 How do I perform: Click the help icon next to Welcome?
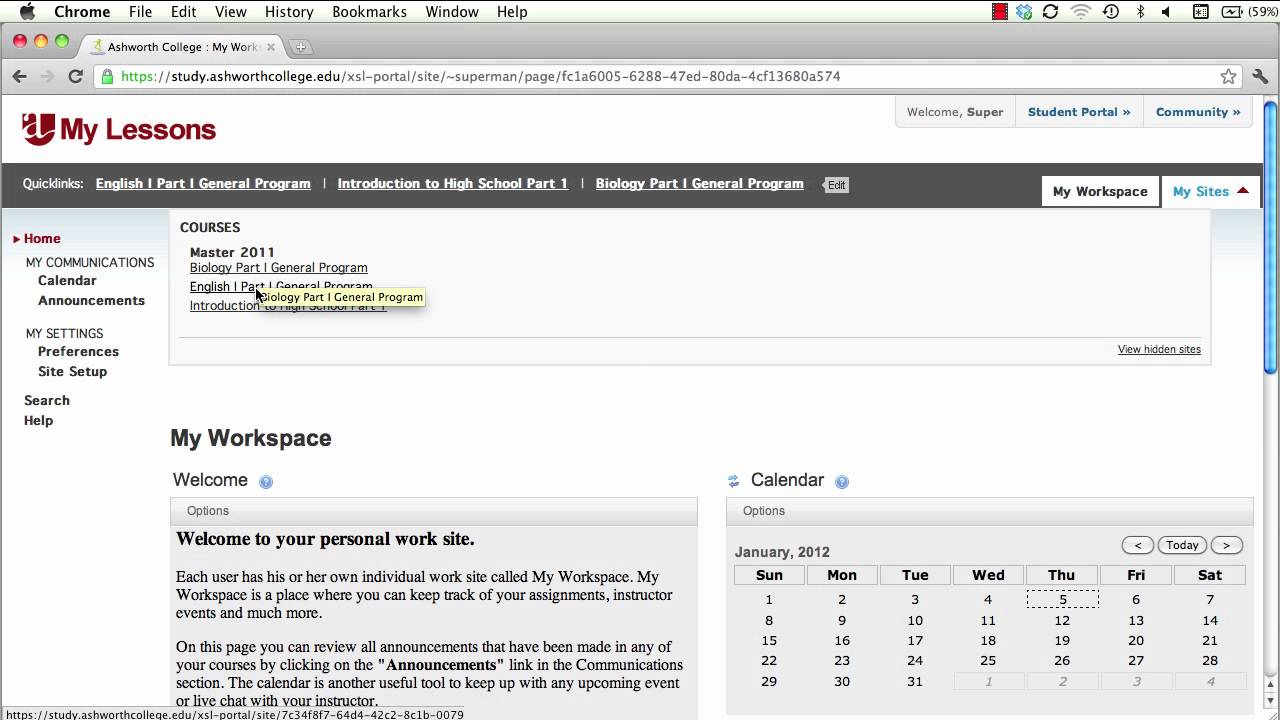[x=266, y=481]
